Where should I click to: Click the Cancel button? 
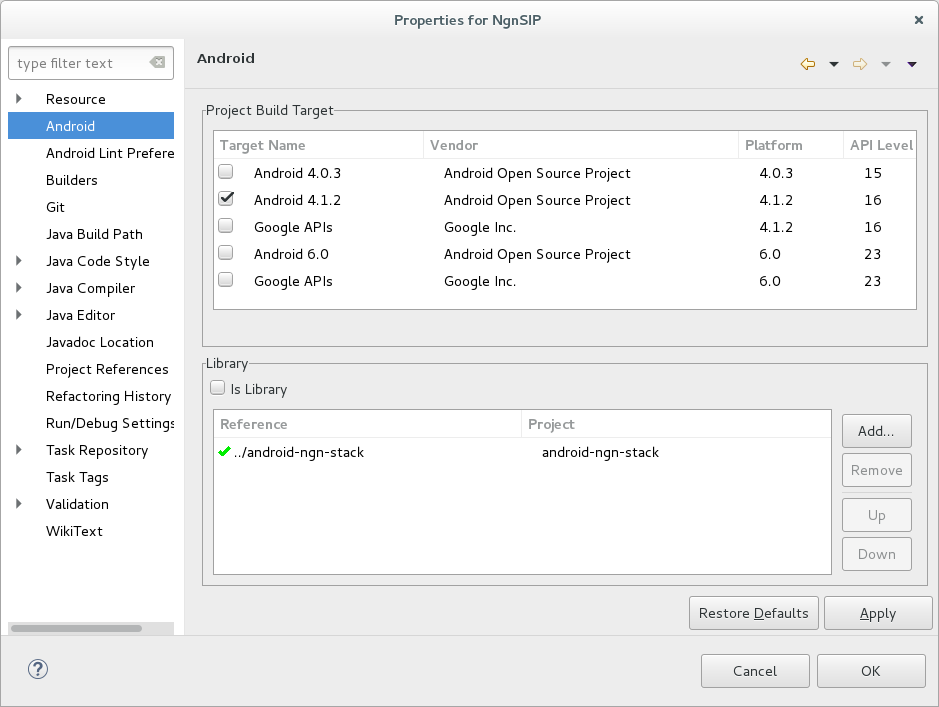point(755,671)
